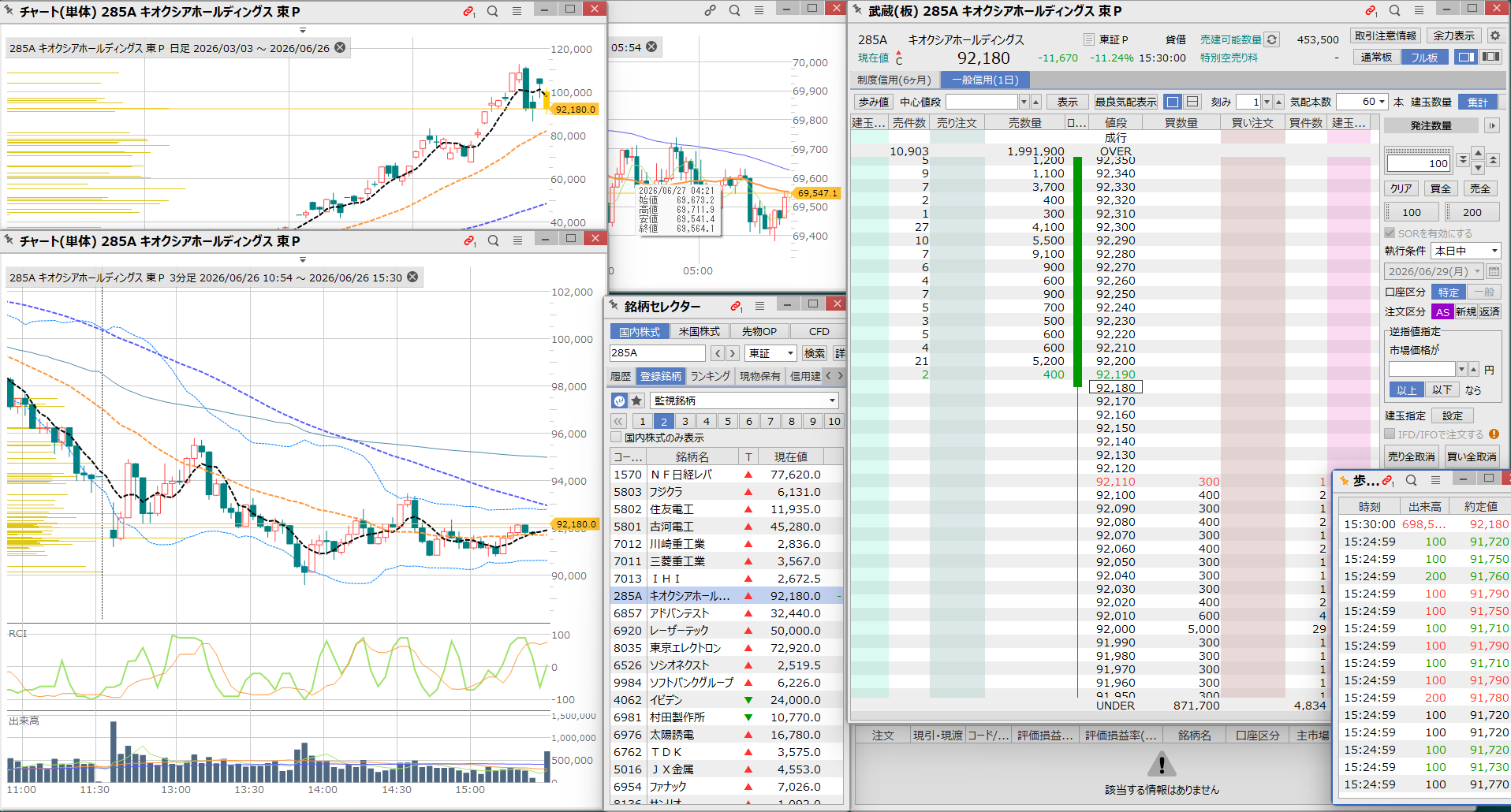Open search in the 3分足 chart window
The height and width of the screenshot is (812, 1511).
(x=494, y=240)
